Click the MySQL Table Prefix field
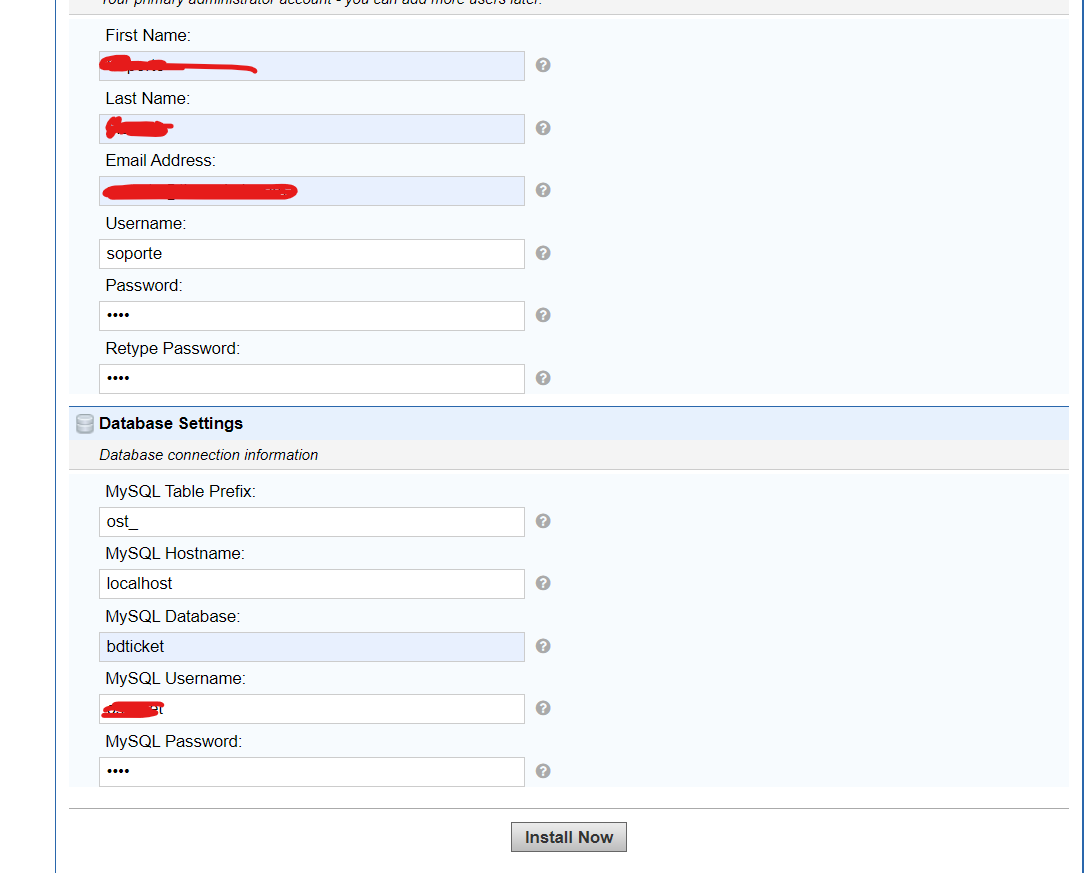Image resolution: width=1087 pixels, height=873 pixels. click(312, 522)
